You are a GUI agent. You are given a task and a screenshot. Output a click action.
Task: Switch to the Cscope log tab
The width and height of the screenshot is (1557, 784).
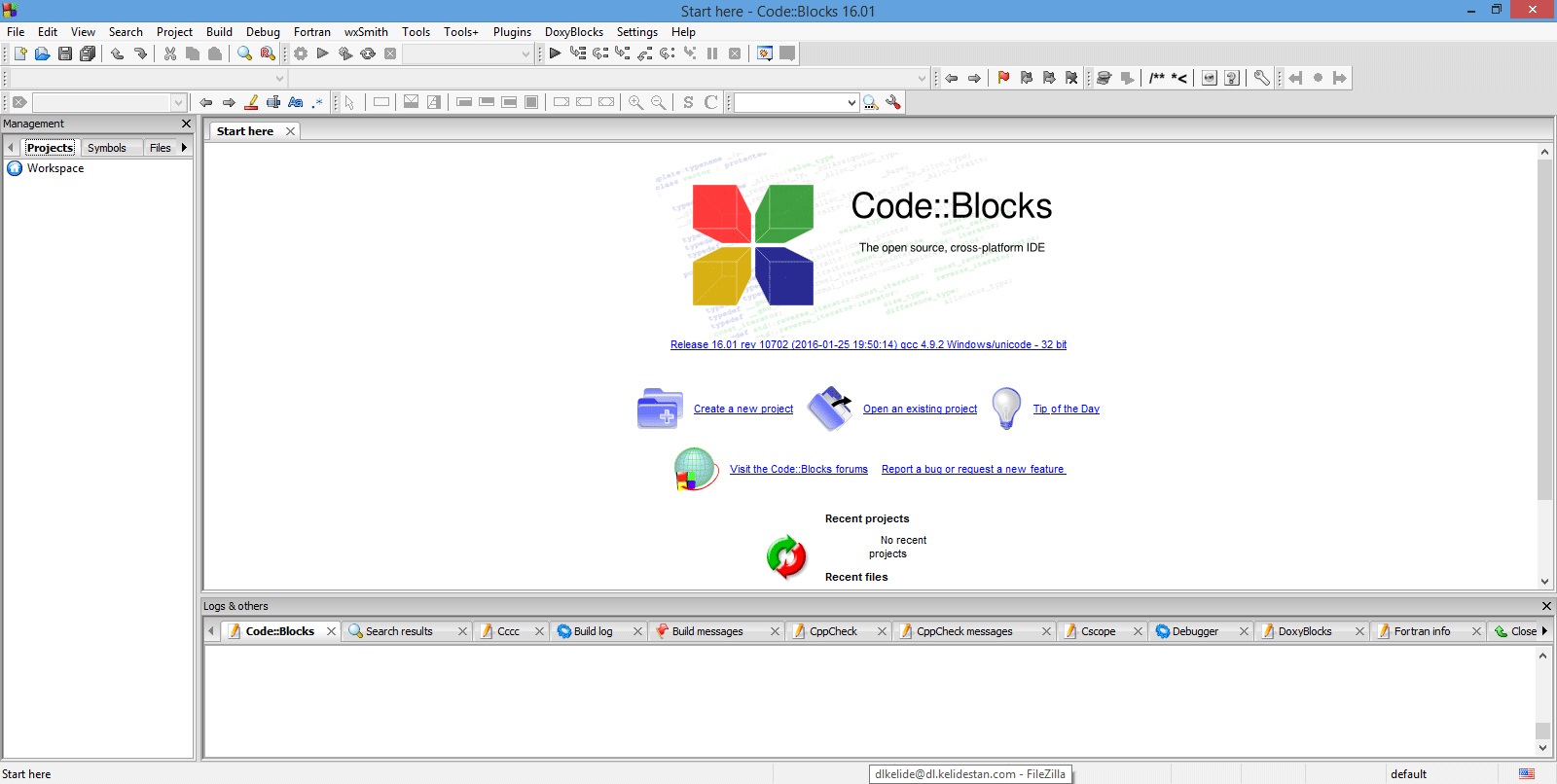point(1099,631)
